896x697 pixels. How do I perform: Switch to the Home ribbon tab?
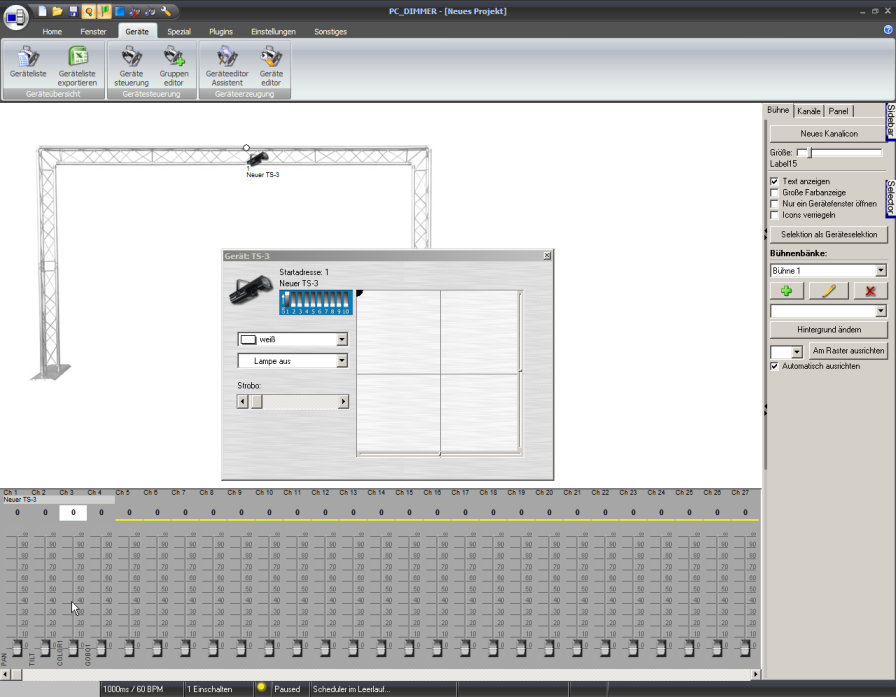[x=52, y=31]
